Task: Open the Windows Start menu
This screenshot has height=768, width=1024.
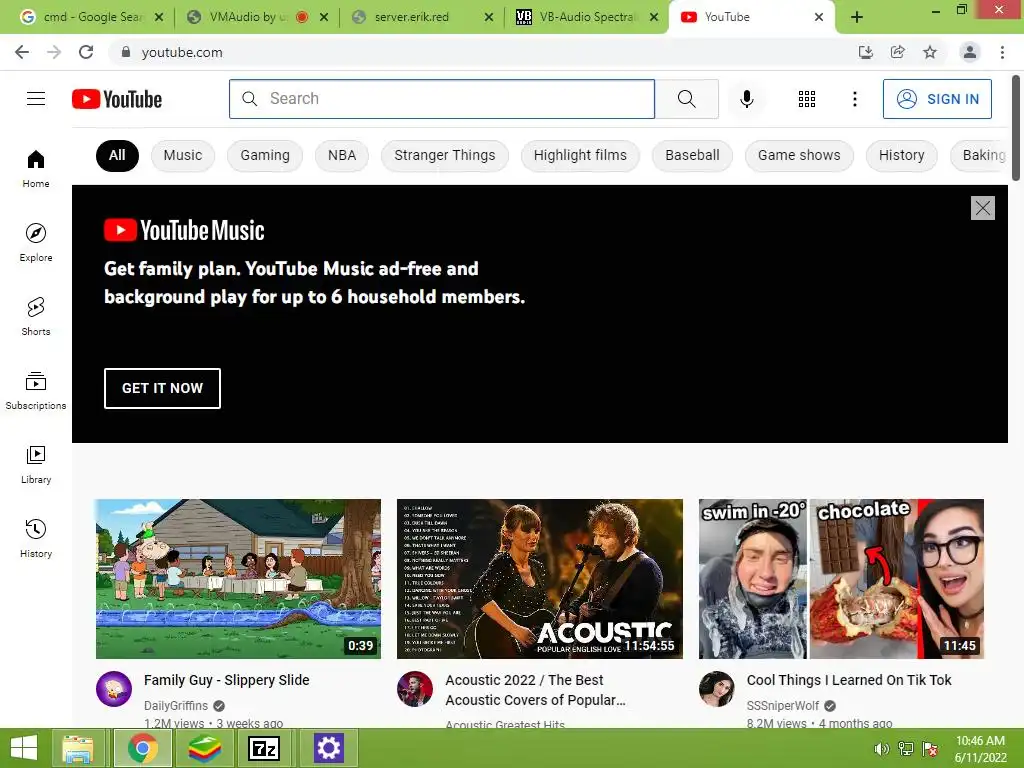Action: click(x=24, y=748)
